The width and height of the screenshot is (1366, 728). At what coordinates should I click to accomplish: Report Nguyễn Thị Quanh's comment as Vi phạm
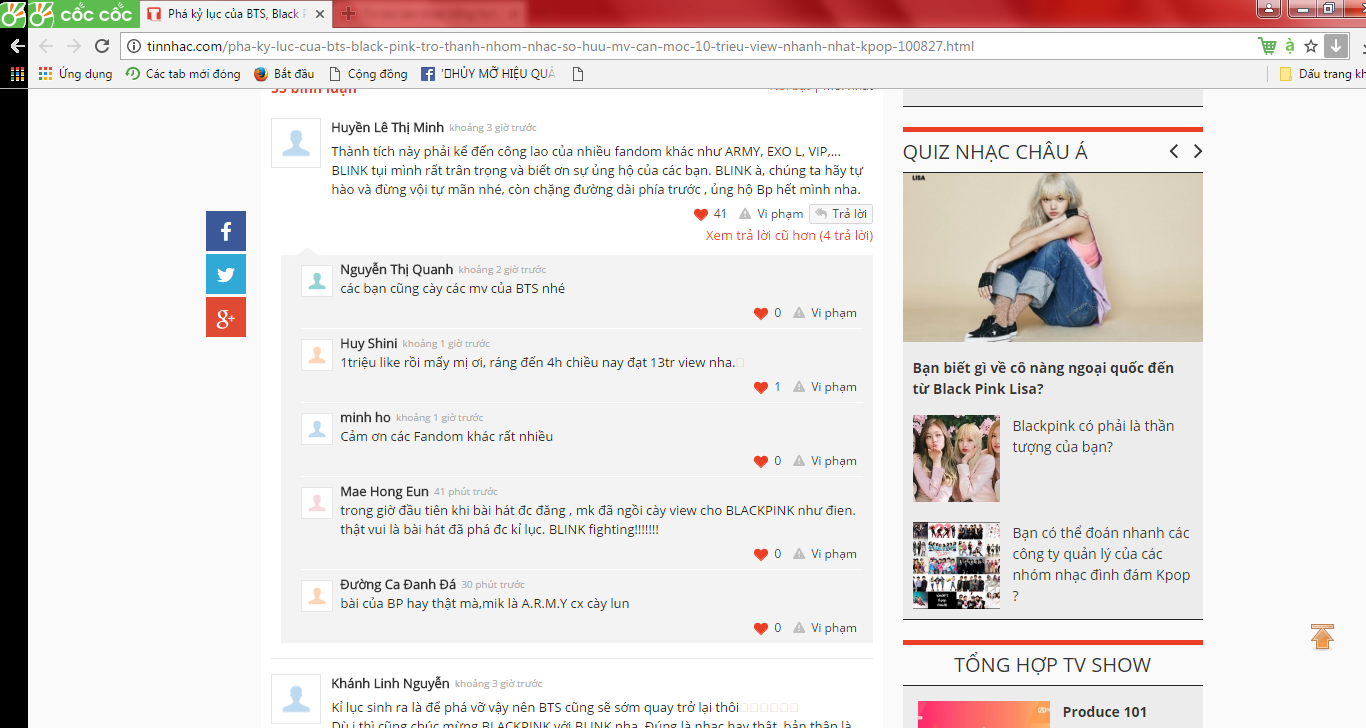825,313
